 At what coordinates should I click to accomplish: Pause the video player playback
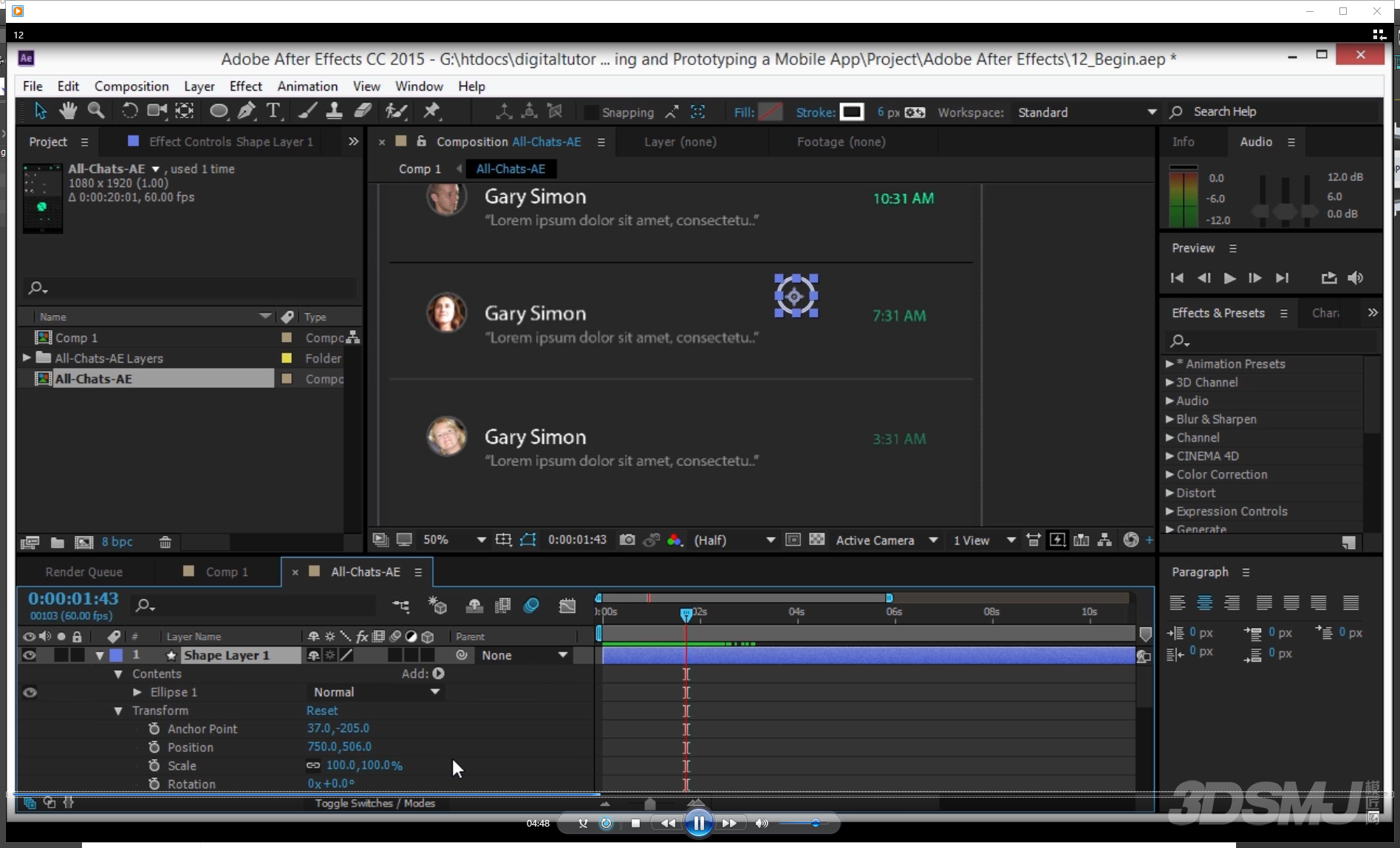(x=699, y=823)
